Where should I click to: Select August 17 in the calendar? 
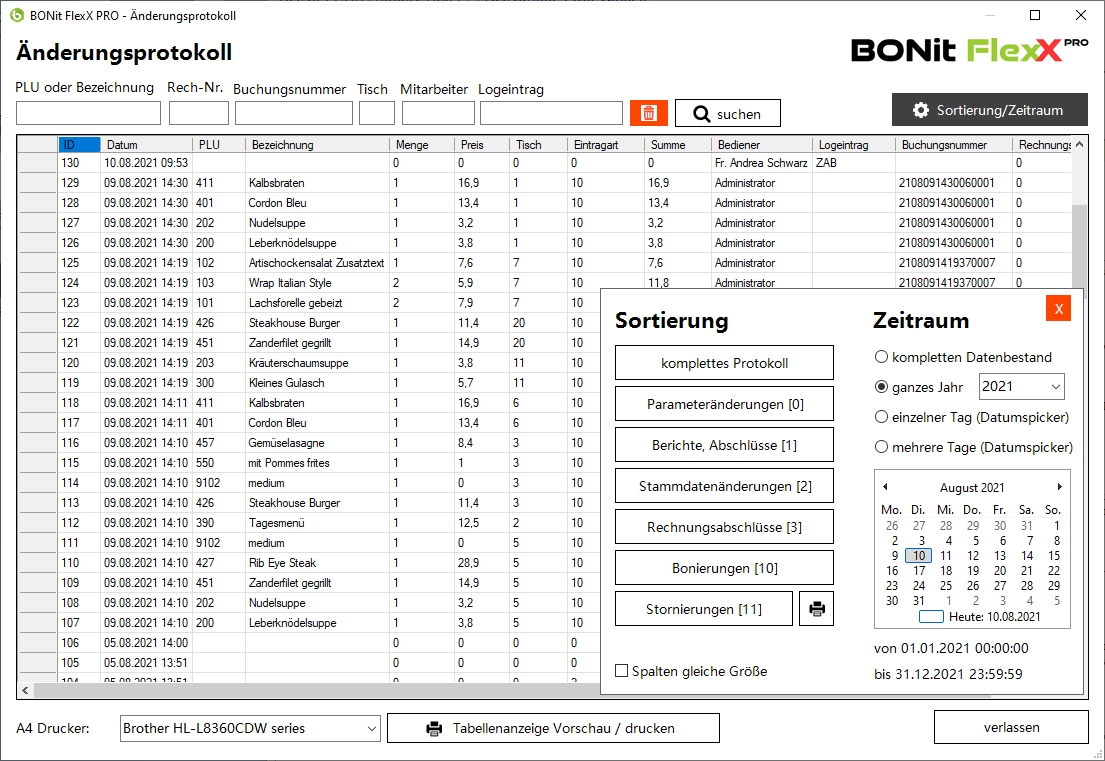point(919,571)
